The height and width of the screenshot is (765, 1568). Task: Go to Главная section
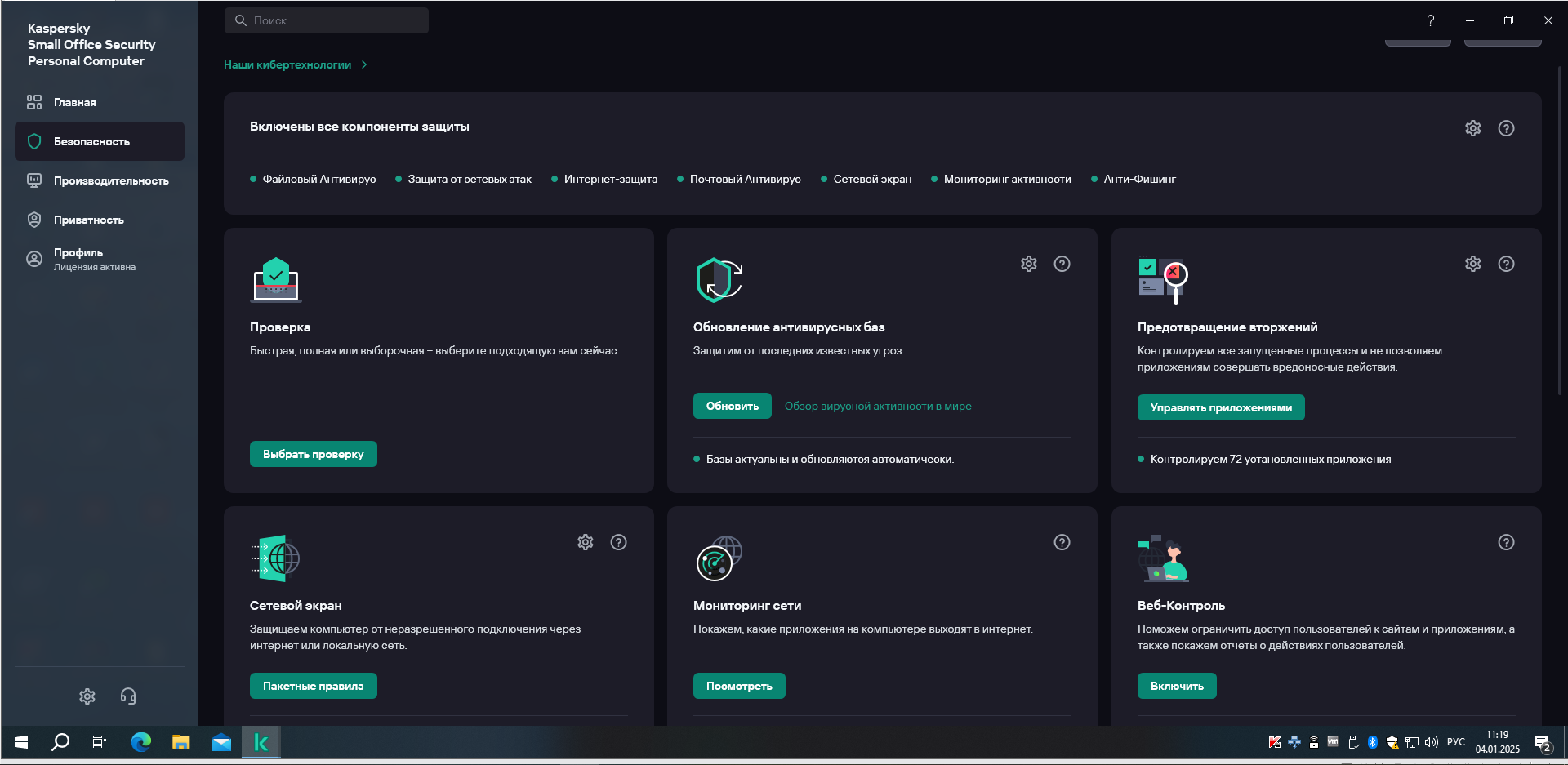[100, 102]
